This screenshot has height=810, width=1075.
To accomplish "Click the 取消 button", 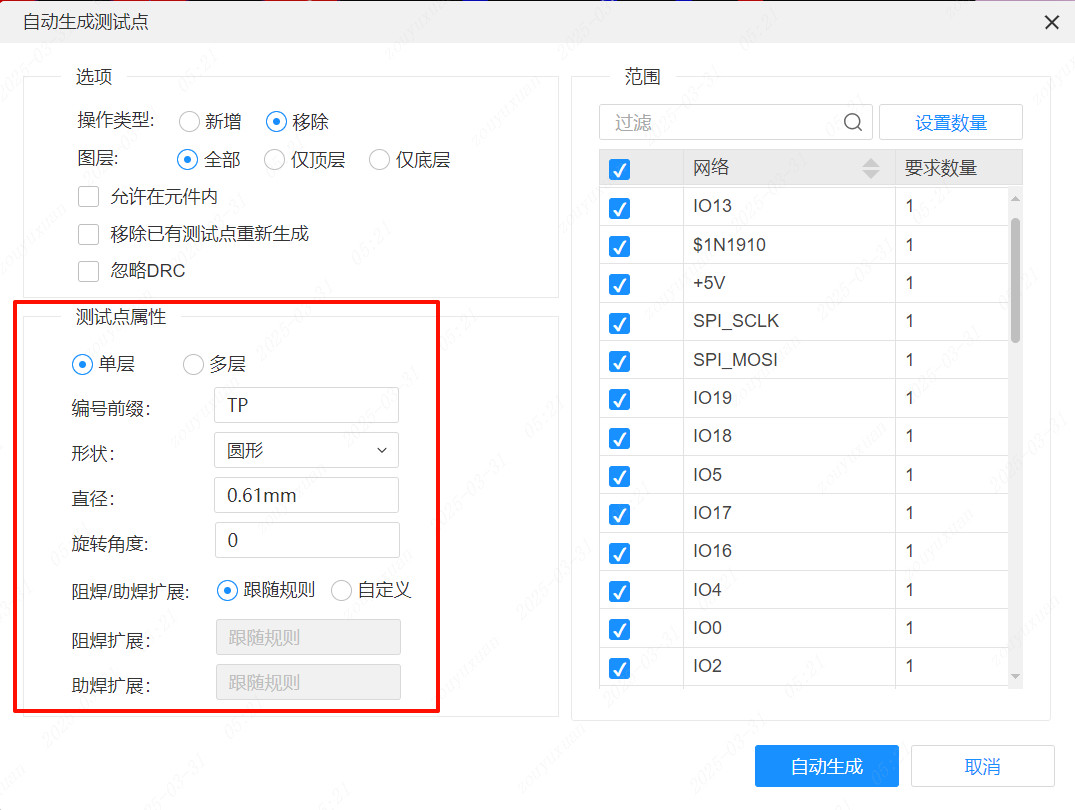I will tap(982, 765).
